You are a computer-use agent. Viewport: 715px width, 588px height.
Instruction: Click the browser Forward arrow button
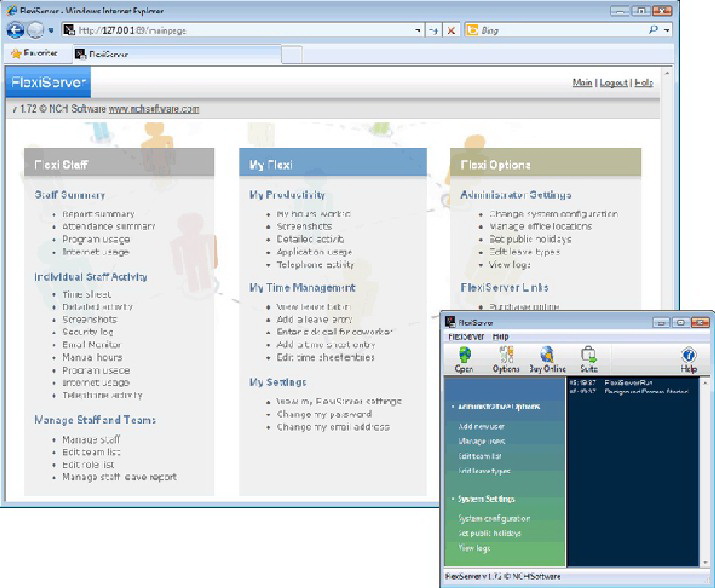click(36, 30)
